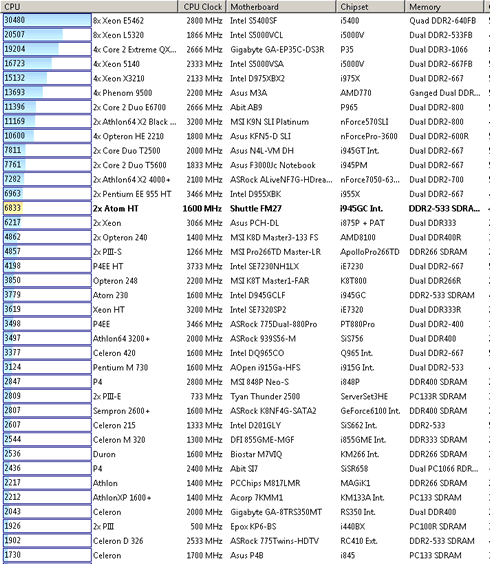Image resolution: width=490 pixels, height=564 pixels.
Task: Click the i5400 chipset cell
Action: coord(350,21)
